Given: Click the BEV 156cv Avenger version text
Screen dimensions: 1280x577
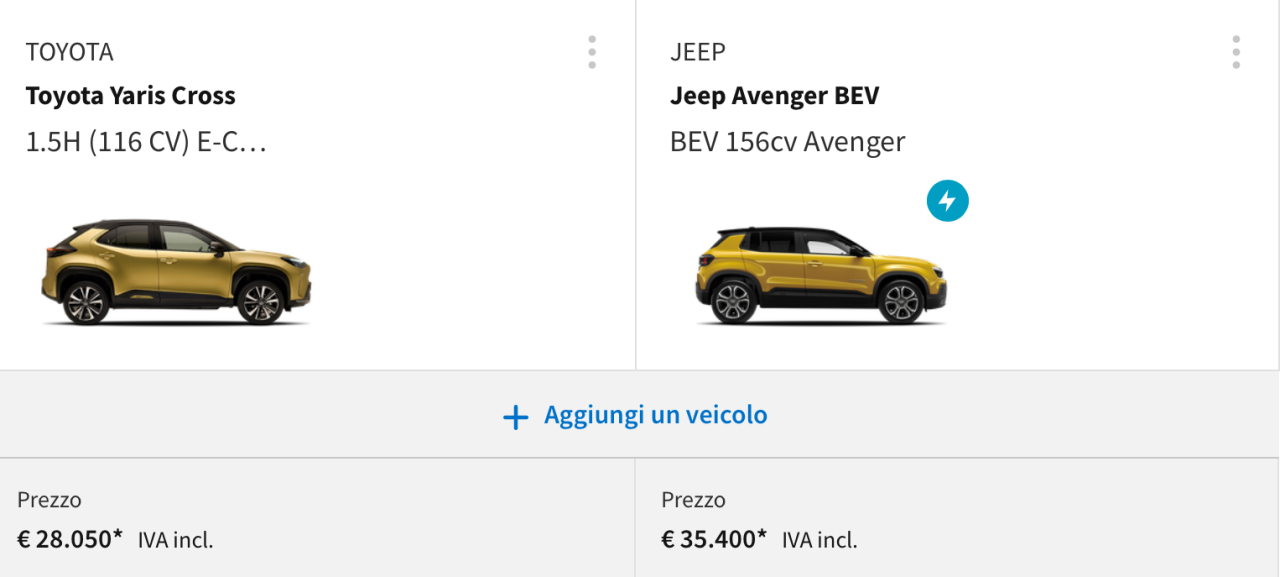Looking at the screenshot, I should coord(787,142).
